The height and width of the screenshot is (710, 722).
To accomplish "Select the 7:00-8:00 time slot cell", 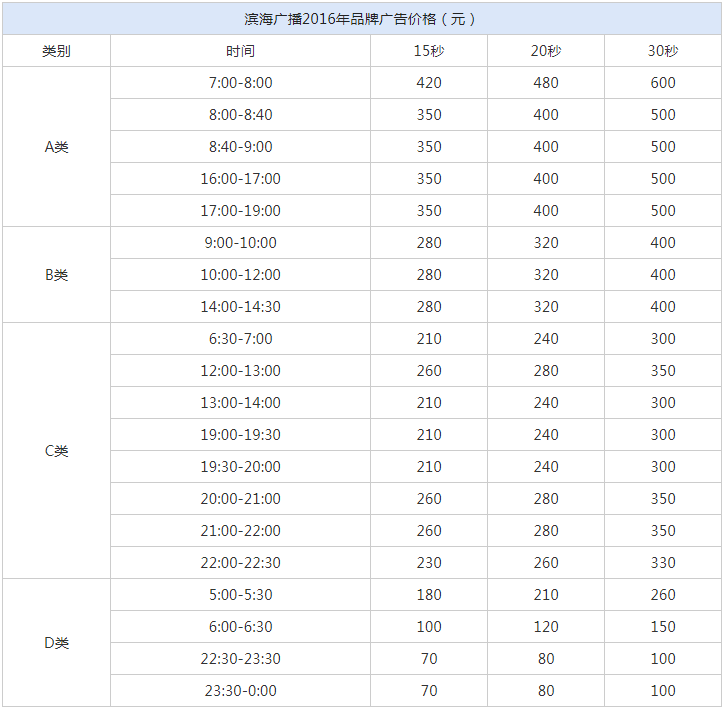I will pyautogui.click(x=240, y=83).
